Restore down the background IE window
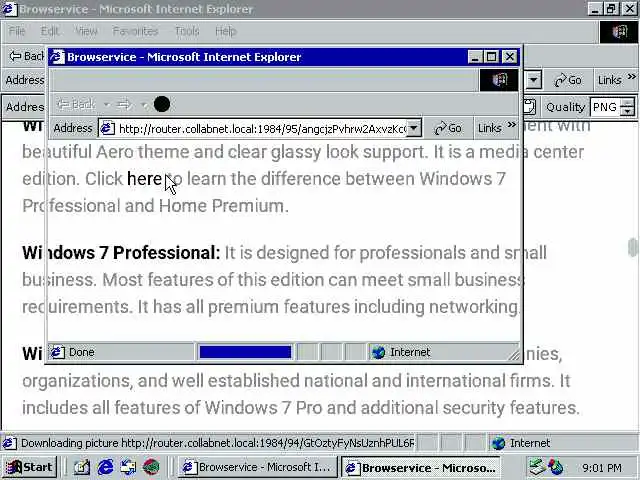The width and height of the screenshot is (640, 480). [x=611, y=9]
